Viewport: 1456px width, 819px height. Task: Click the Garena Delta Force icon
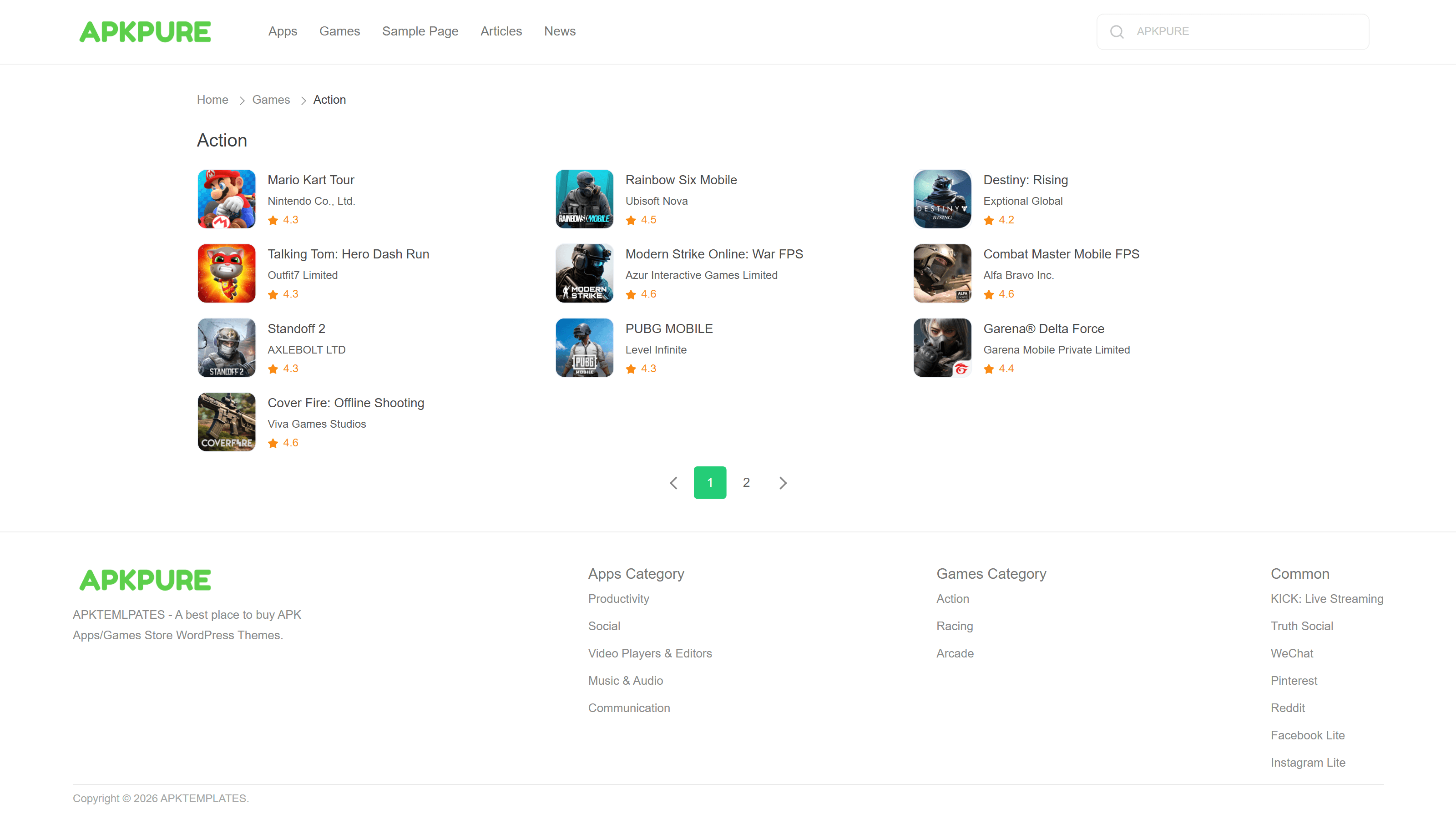pos(942,348)
